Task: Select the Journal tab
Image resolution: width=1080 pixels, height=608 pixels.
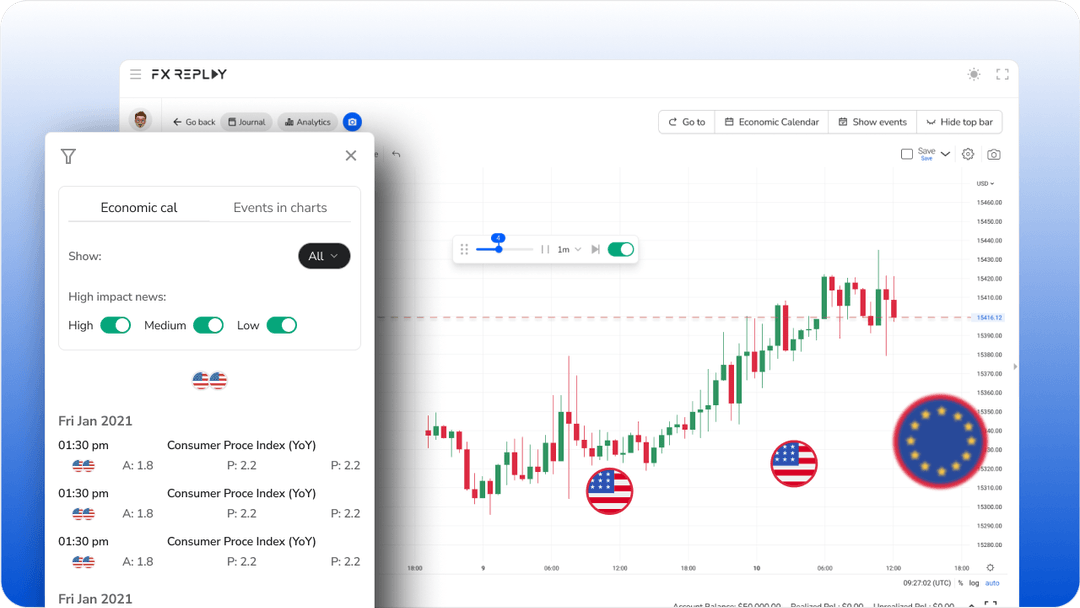Action: click(246, 121)
